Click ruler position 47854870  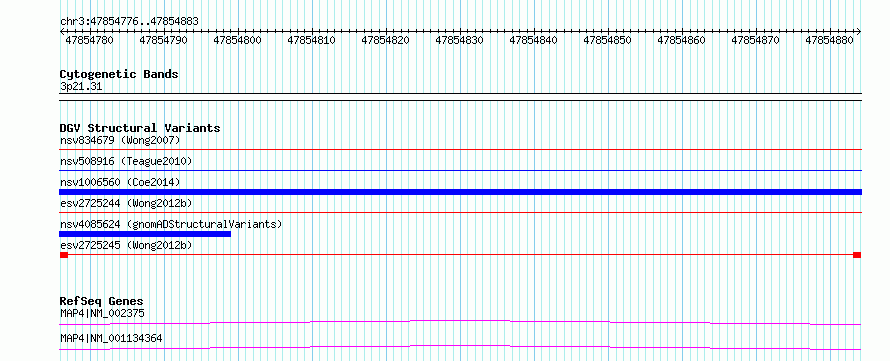point(755,40)
